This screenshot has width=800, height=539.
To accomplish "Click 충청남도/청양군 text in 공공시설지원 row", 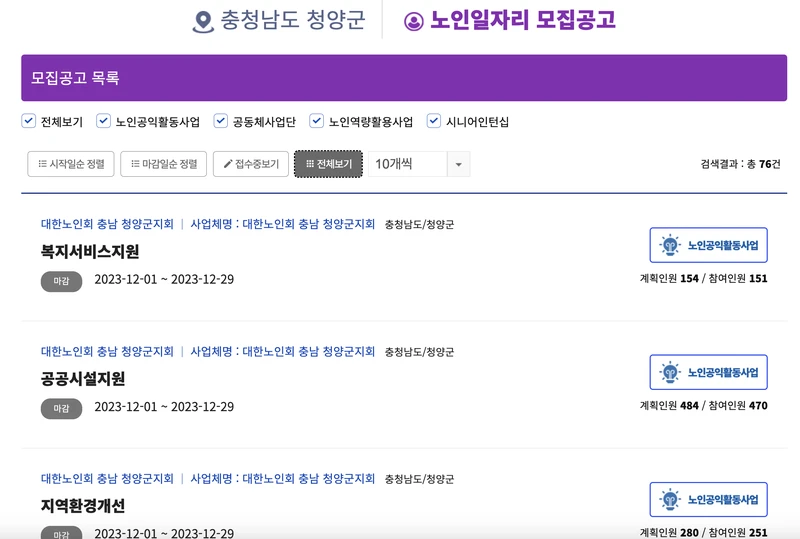I will tap(419, 352).
